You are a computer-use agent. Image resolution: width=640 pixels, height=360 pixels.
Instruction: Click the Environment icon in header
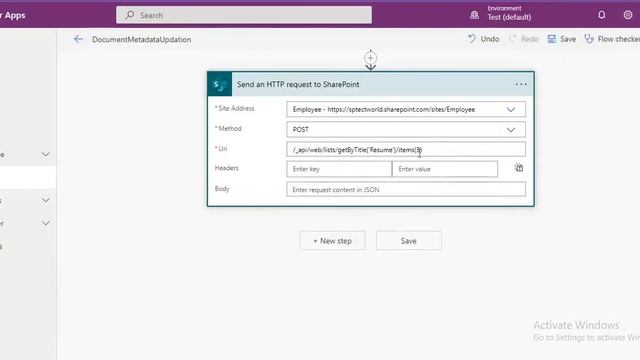coord(474,15)
